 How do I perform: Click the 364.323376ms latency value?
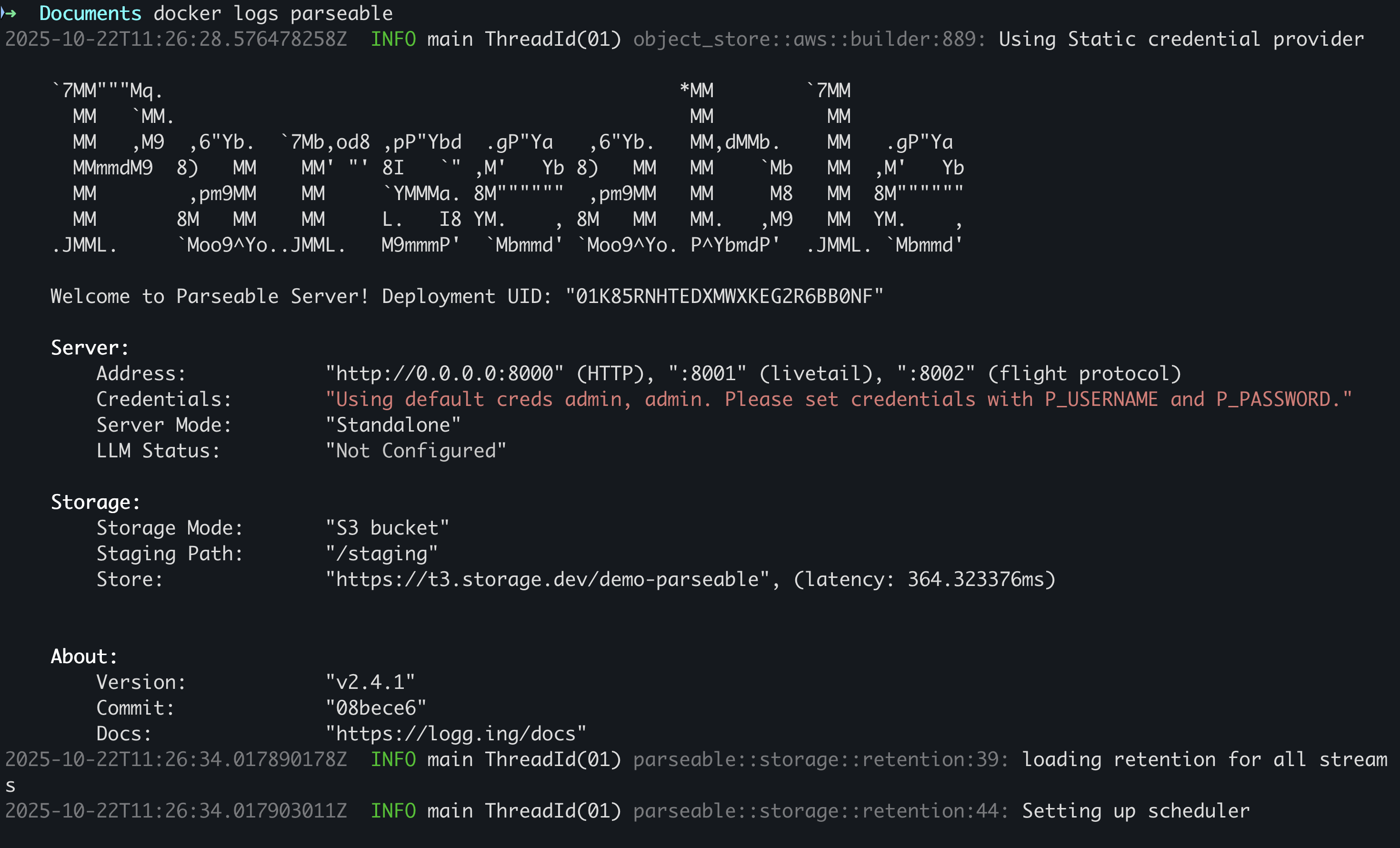click(x=975, y=579)
